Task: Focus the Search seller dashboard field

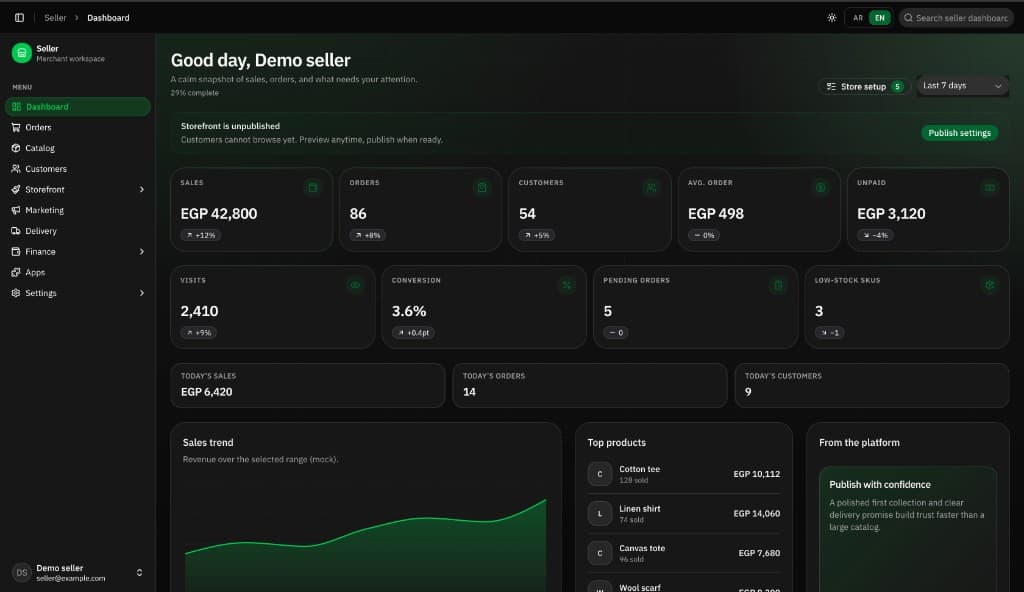Action: (x=956, y=18)
